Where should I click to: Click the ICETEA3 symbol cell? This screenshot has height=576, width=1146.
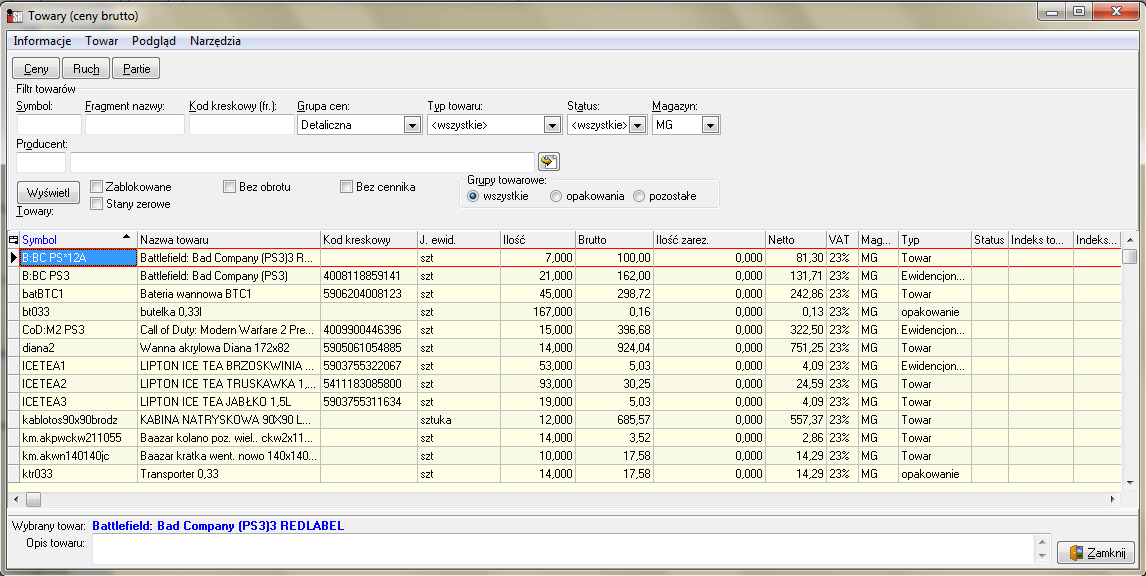78,401
